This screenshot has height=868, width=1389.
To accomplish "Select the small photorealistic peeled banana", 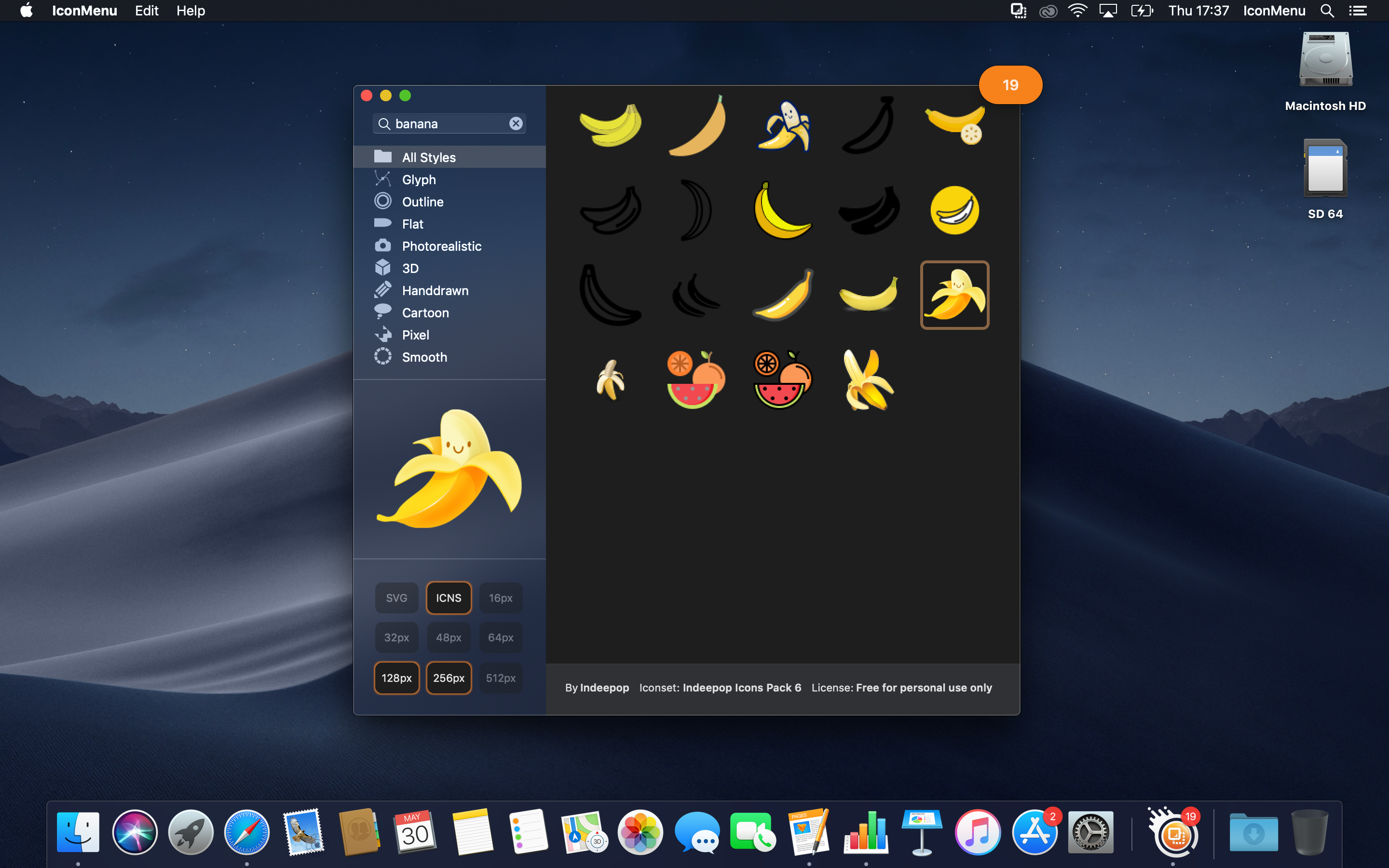I will point(610,380).
